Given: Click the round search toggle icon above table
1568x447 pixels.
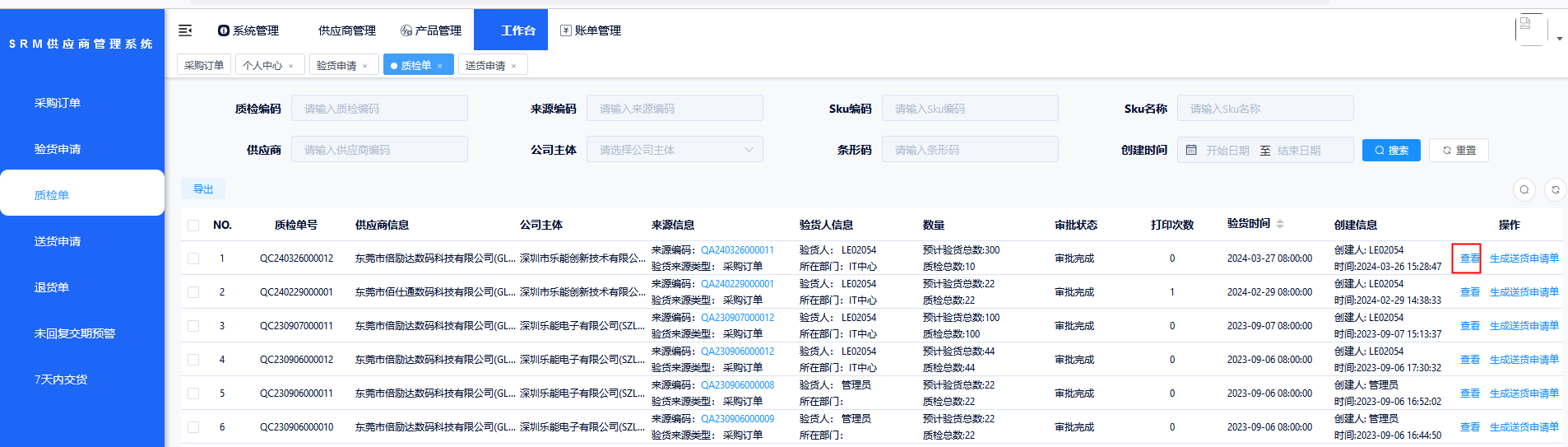Looking at the screenshot, I should pos(1524,190).
